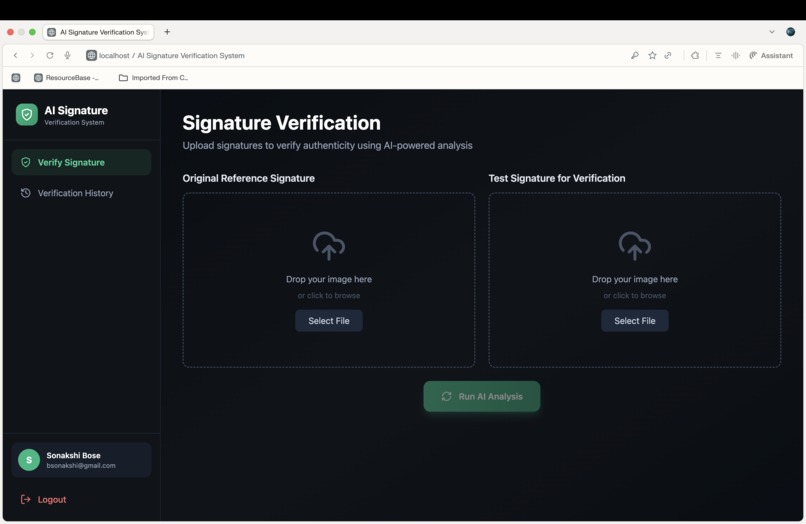Click the browser profile avatar
Image resolution: width=806 pixels, height=524 pixels.
click(x=791, y=32)
